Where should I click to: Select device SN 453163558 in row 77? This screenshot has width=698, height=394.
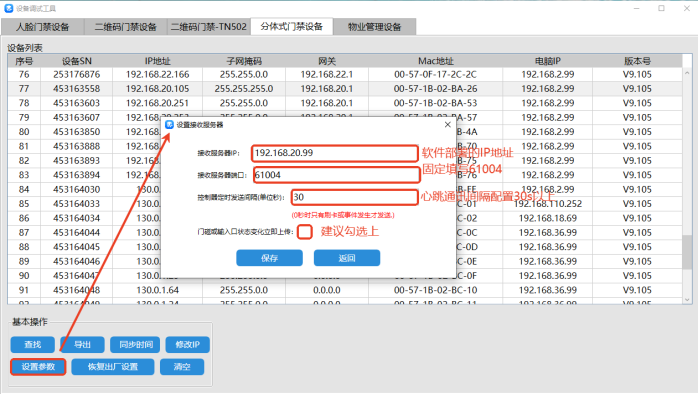77,89
